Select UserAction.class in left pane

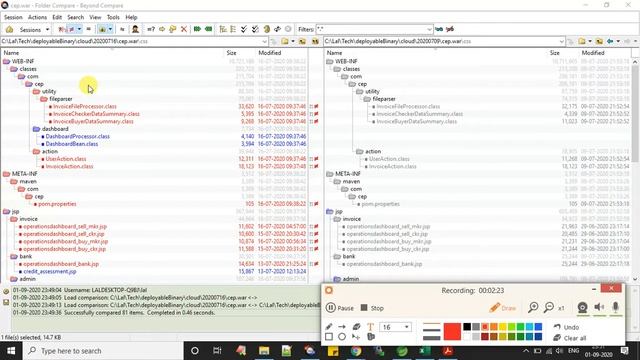[x=66, y=159]
